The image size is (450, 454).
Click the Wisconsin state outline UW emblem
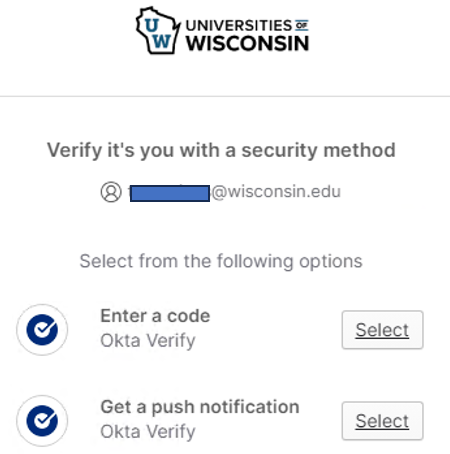coord(158,31)
